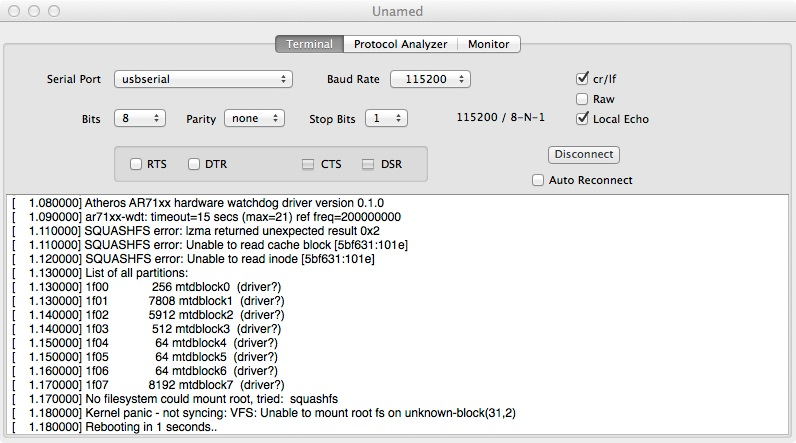Enable Auto Reconnect
796x443 pixels.
539,181
